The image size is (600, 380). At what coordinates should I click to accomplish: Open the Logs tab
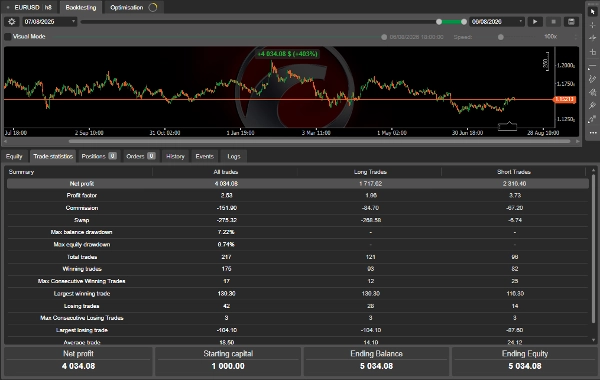click(x=233, y=156)
